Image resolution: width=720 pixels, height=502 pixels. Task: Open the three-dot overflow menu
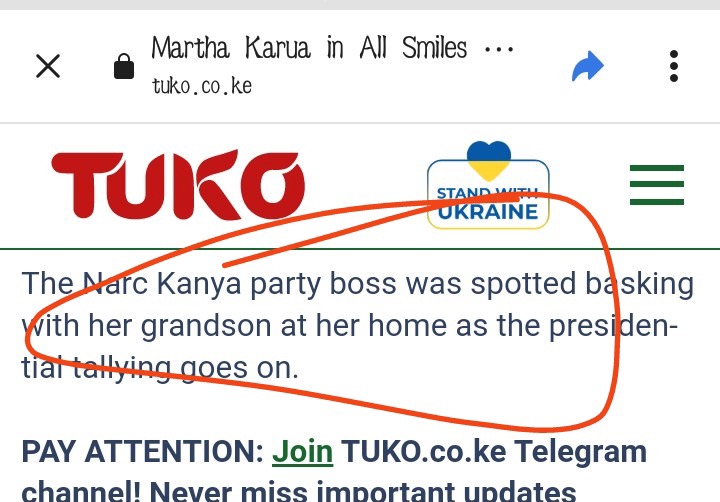tap(674, 66)
